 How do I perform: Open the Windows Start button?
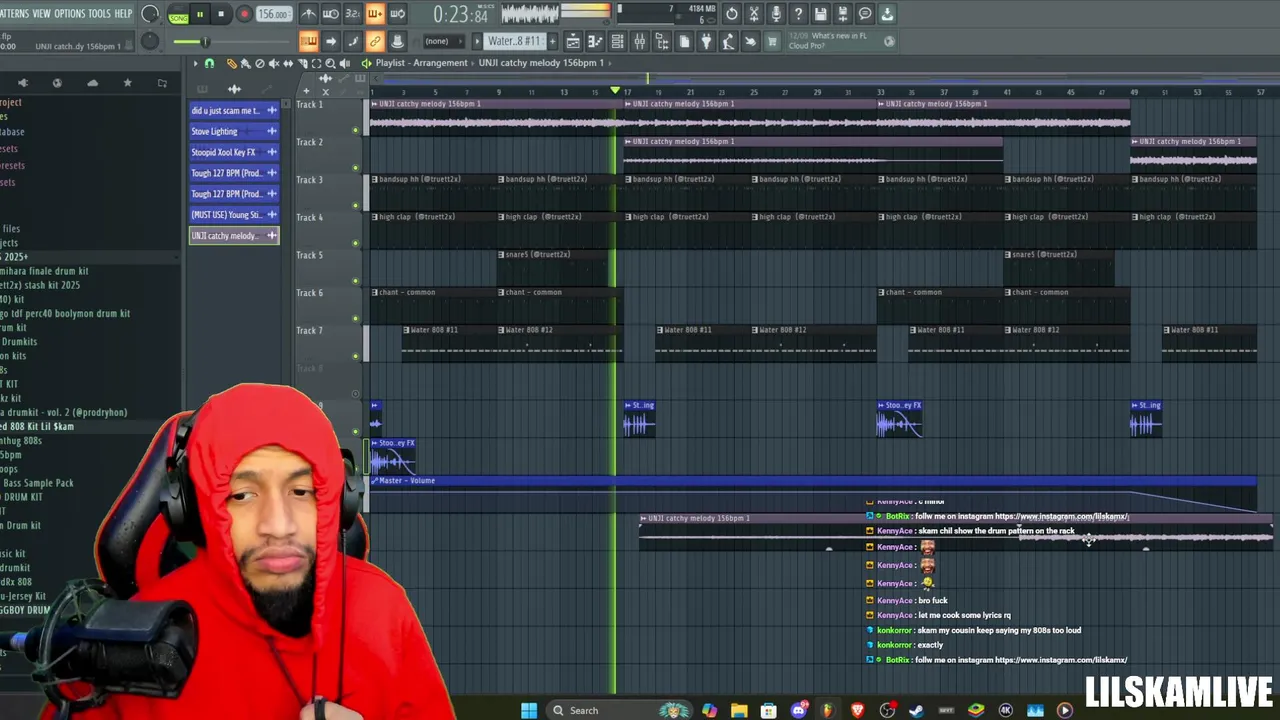coord(529,710)
